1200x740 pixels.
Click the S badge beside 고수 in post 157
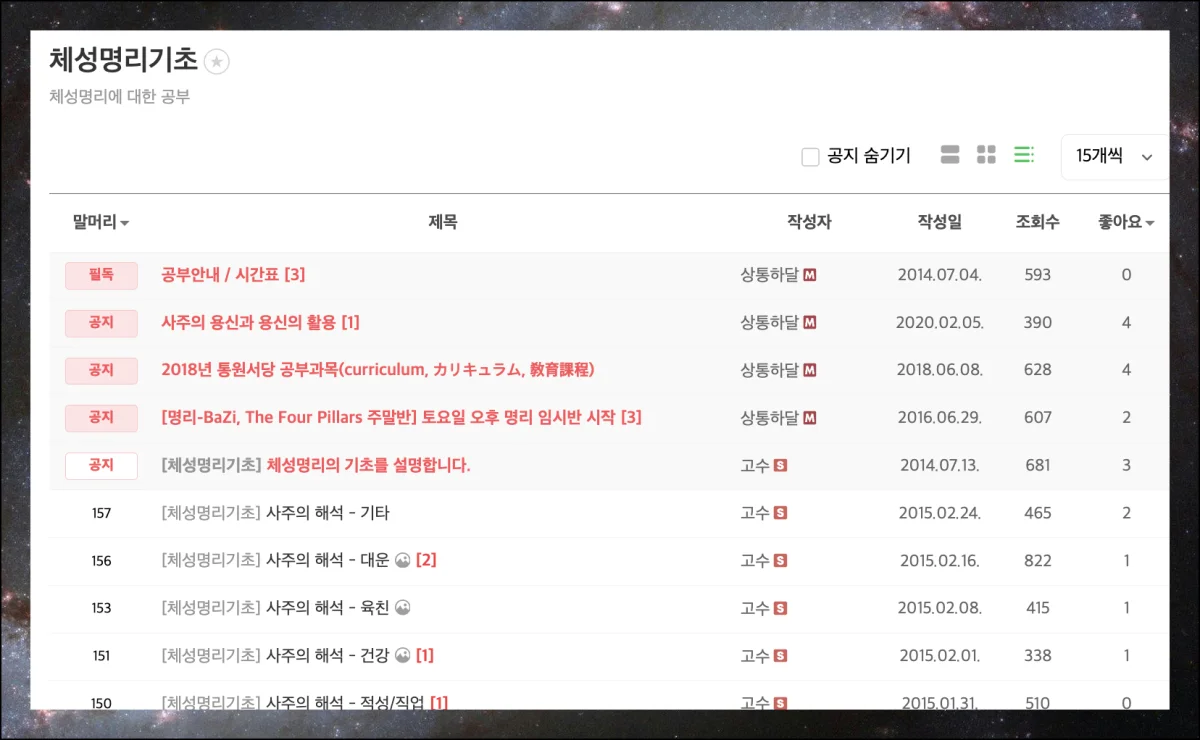coord(781,513)
